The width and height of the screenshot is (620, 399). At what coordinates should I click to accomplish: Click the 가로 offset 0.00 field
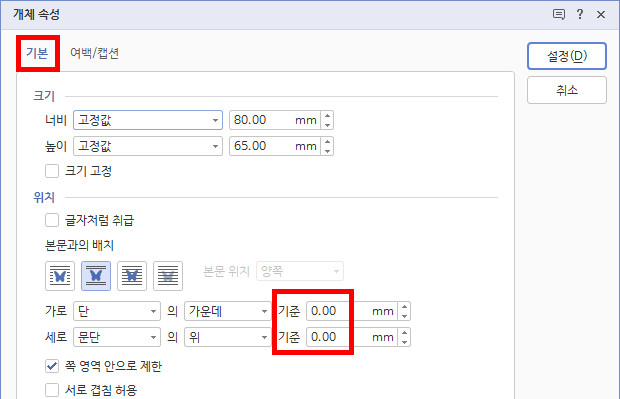coord(352,311)
